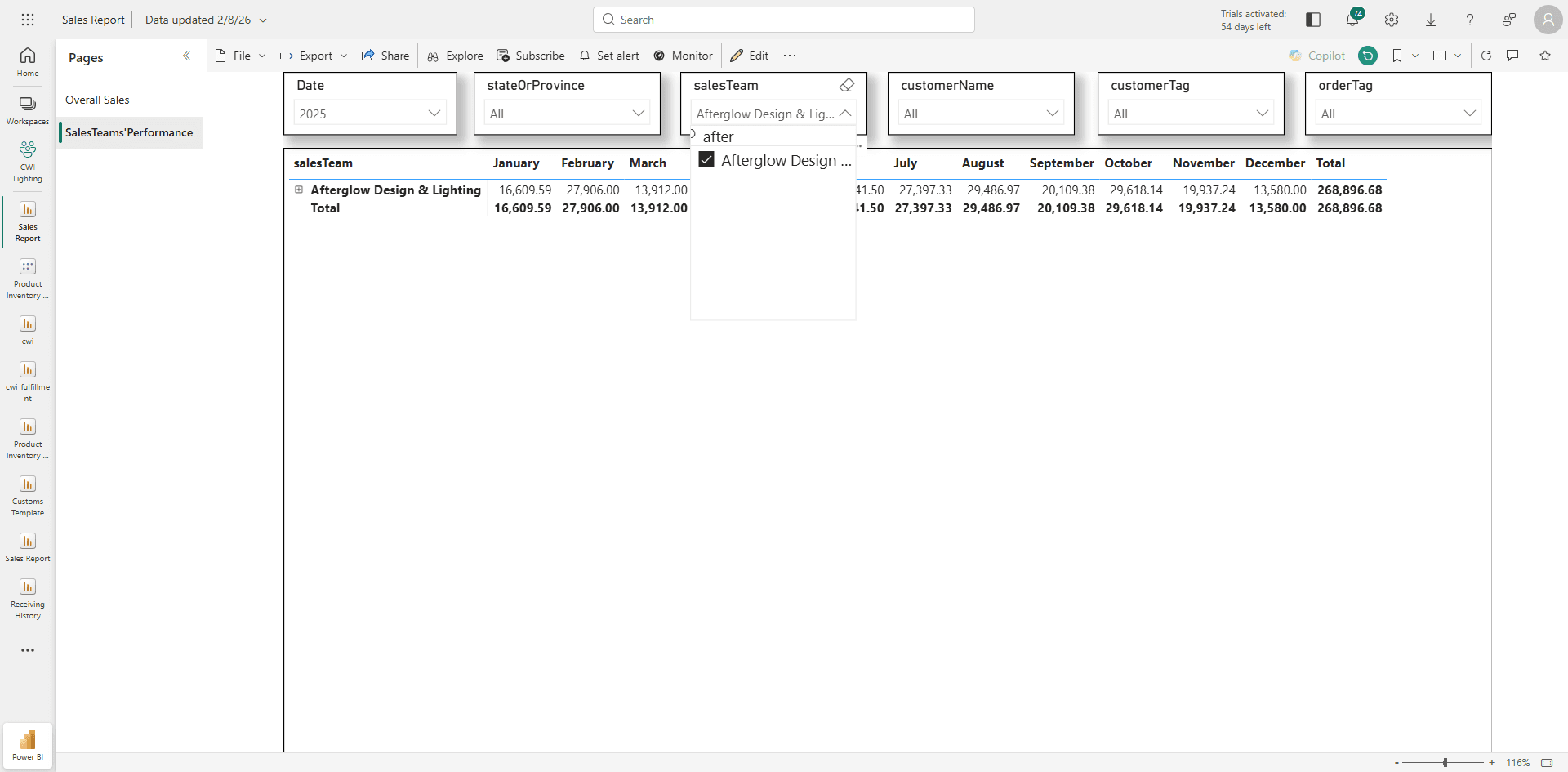Click the notifications bell icon
The image size is (1568, 772).
pos(1353,20)
